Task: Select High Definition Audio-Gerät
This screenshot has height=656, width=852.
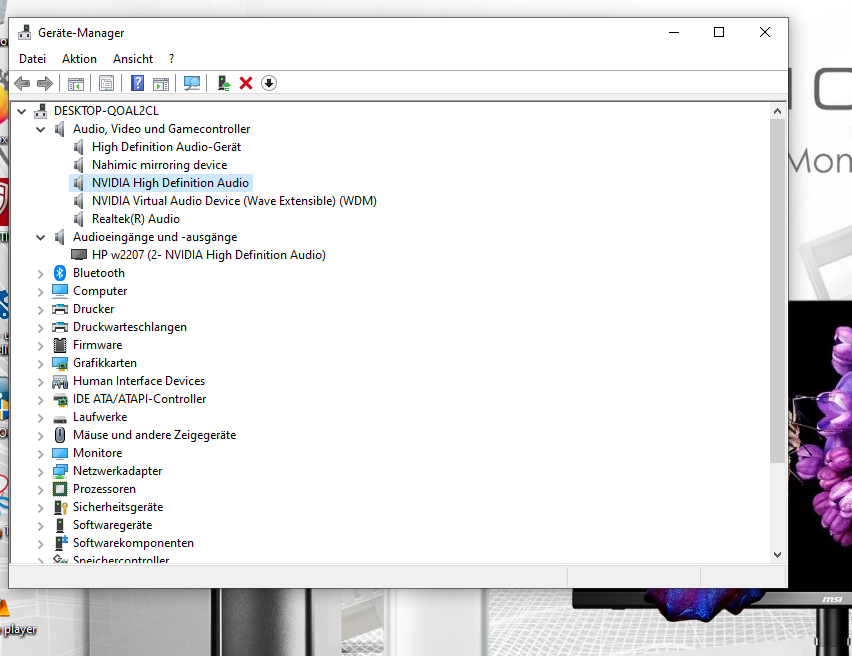Action: pos(166,147)
